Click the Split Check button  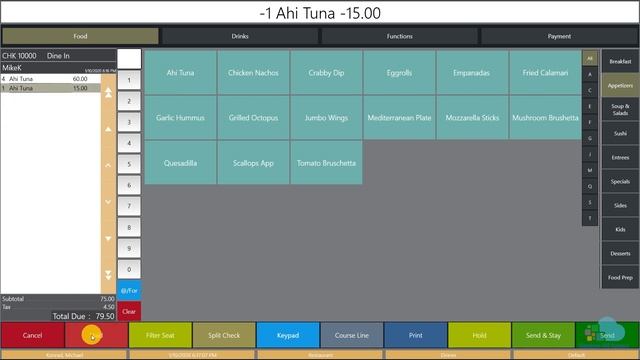[224, 335]
